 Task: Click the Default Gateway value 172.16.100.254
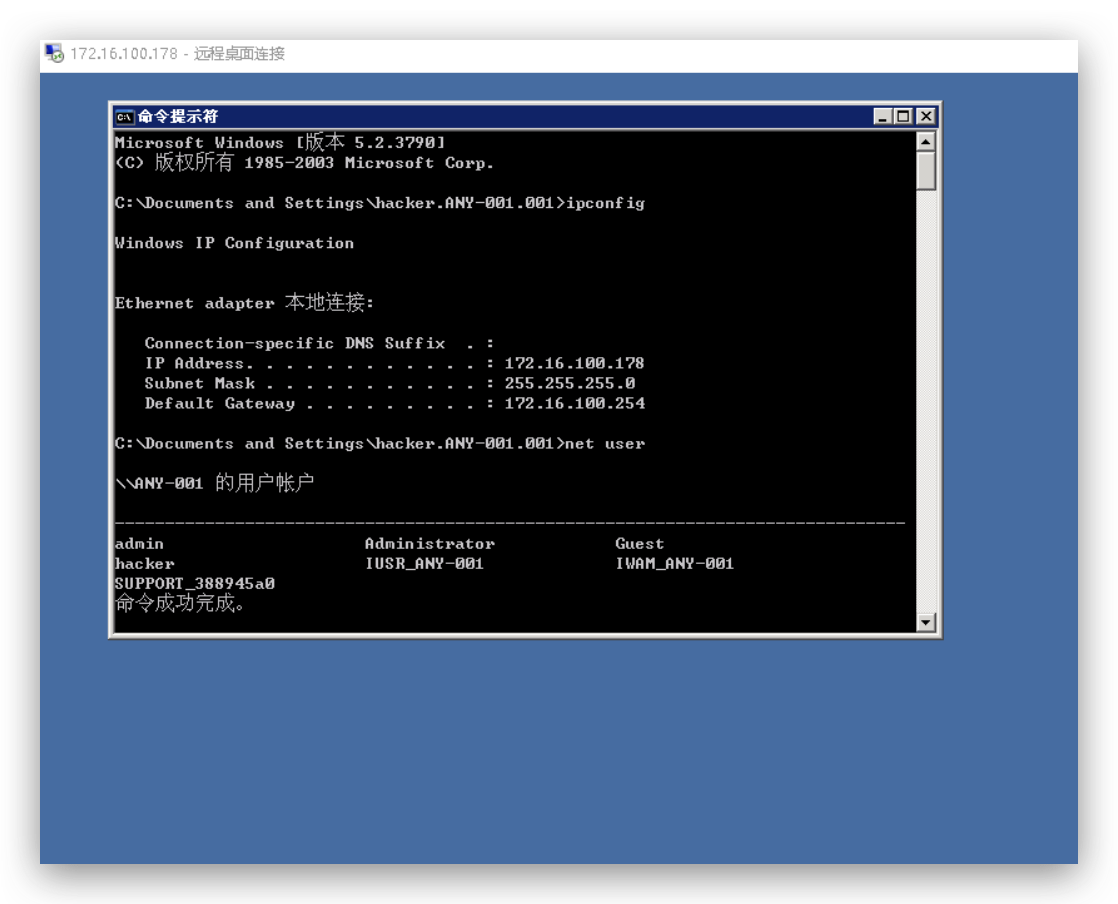(x=575, y=403)
